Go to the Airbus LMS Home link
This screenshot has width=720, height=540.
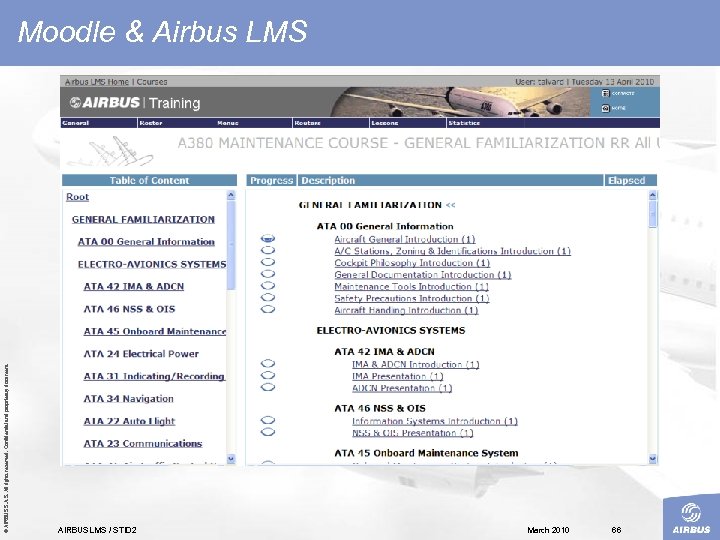[x=97, y=82]
